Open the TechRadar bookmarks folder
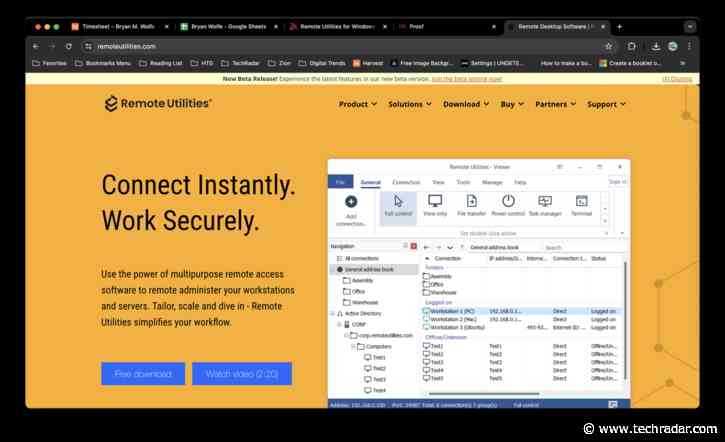Viewport: 725px width, 442px height. click(240, 63)
